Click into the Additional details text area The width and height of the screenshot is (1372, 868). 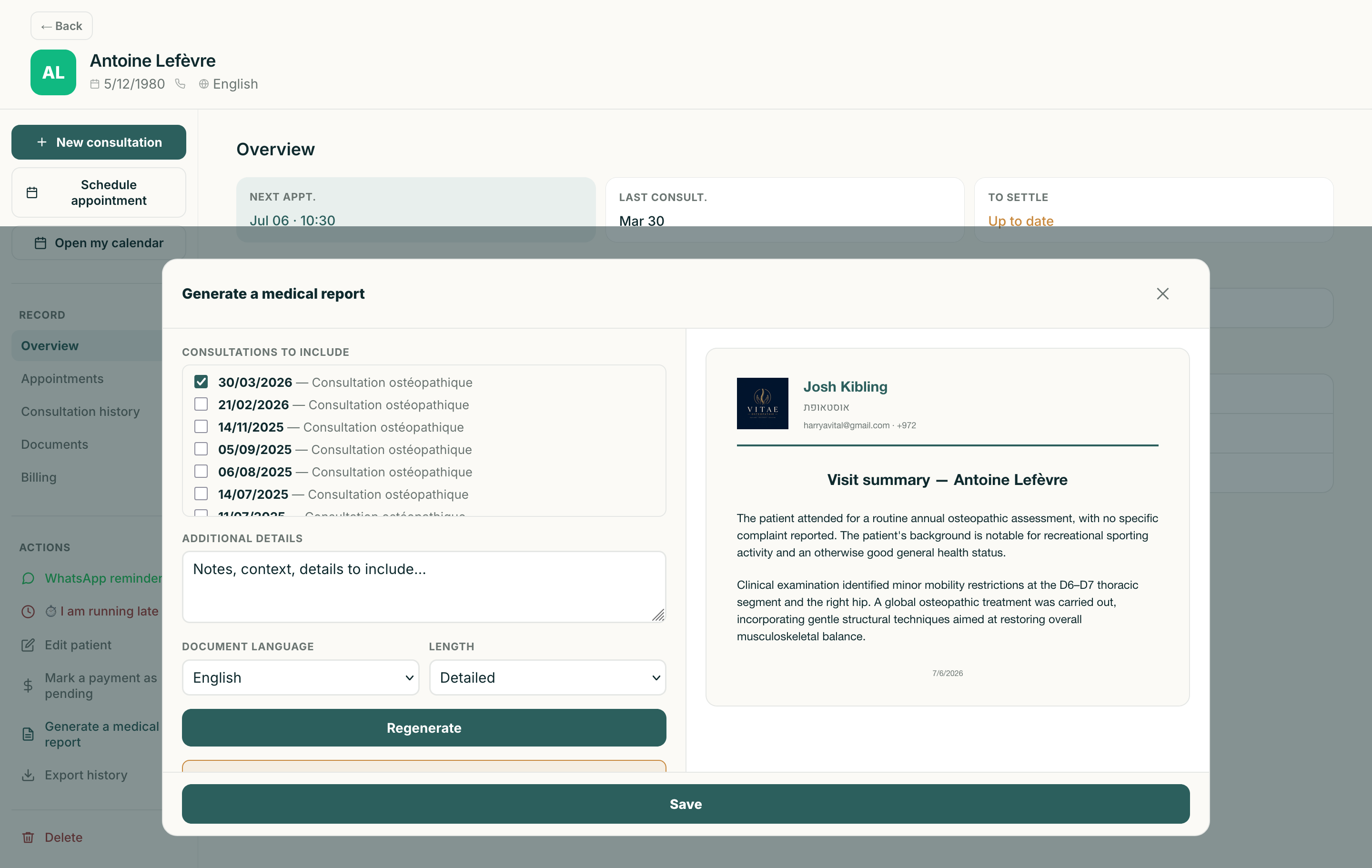tap(424, 586)
